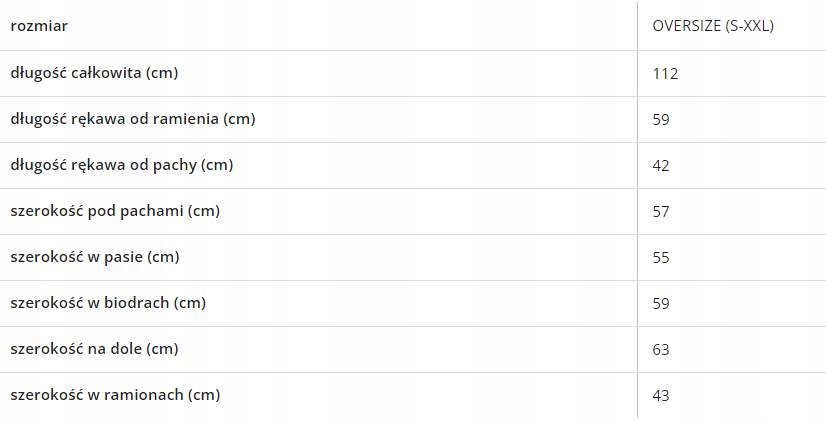Click the word 'OVERSIZE' in the header
Viewport: 826px width, 421px height.
click(x=686, y=26)
